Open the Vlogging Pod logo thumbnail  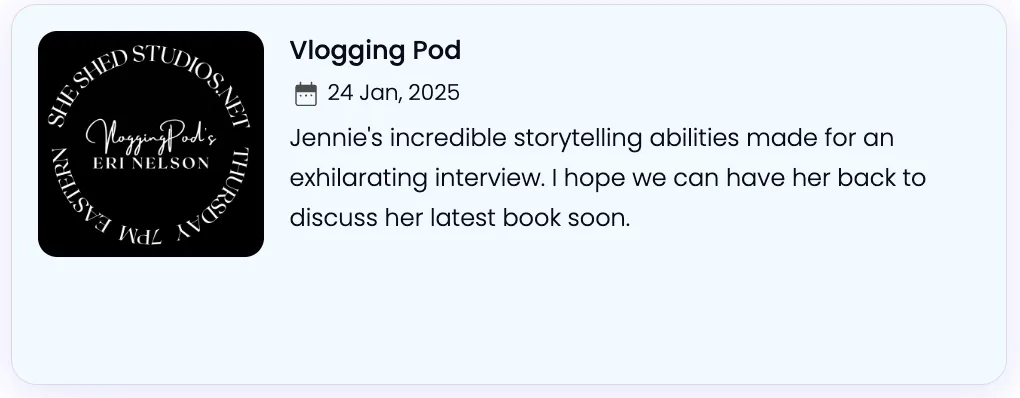pyautogui.click(x=151, y=144)
